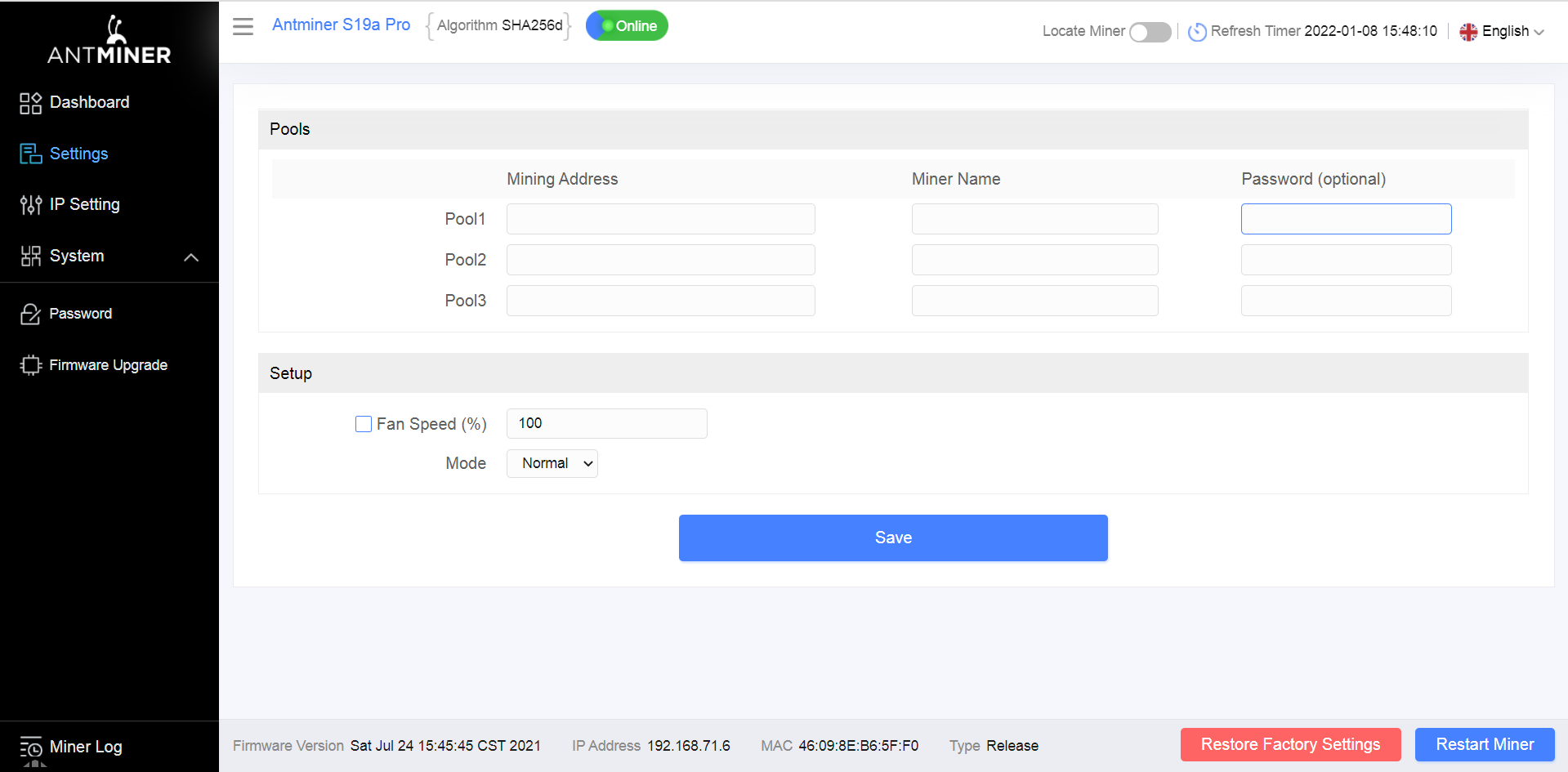The width and height of the screenshot is (1568, 772).
Task: Open the Mode dropdown showing Normal
Action: [552, 463]
